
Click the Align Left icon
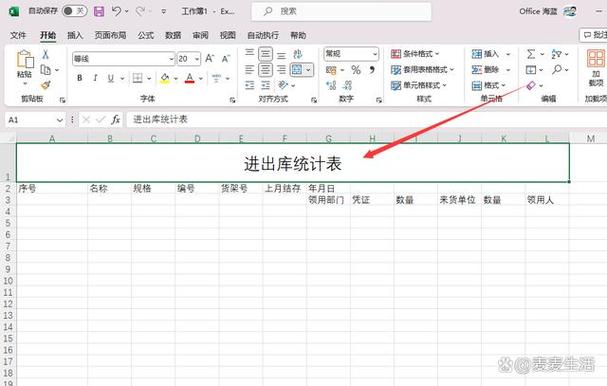[x=250, y=70]
